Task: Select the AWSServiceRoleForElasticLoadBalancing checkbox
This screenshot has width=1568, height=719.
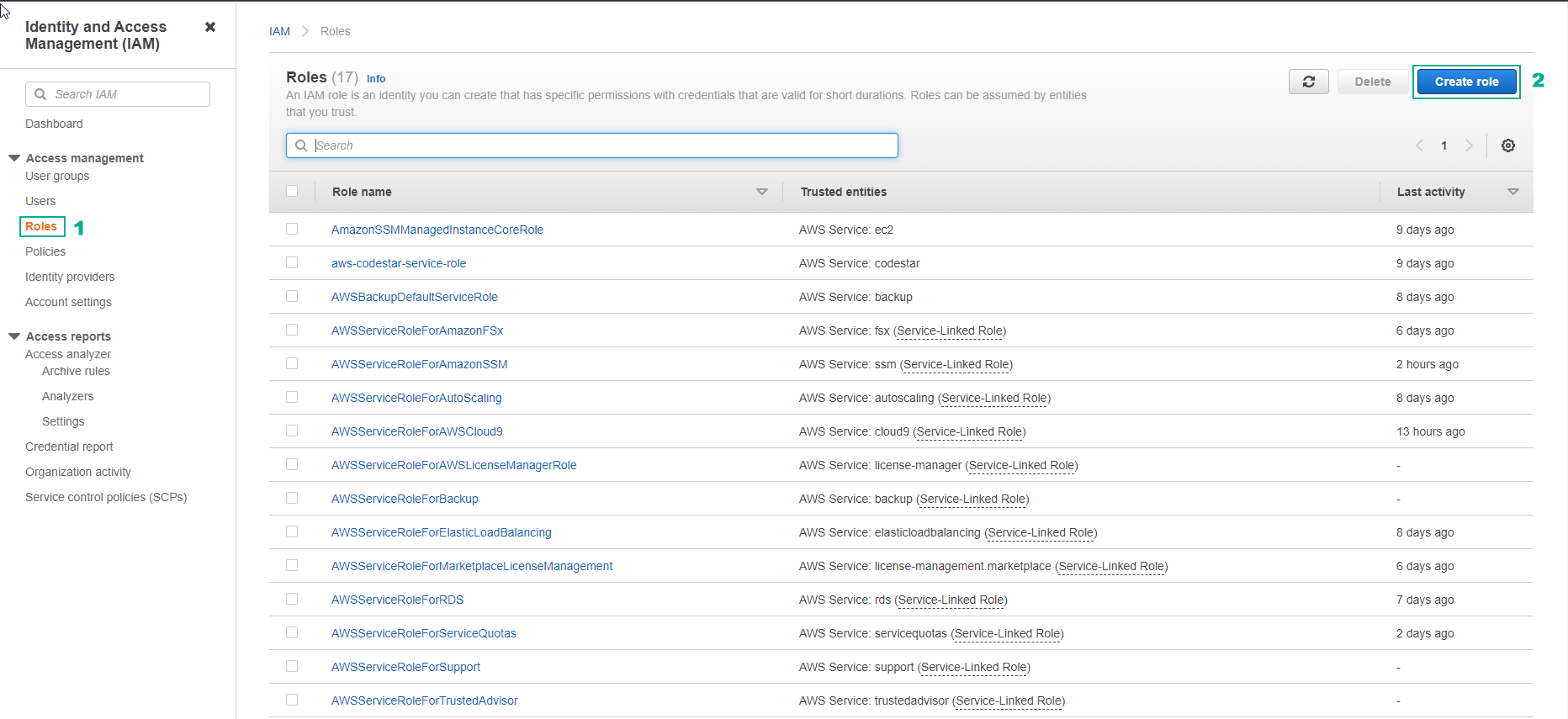Action: point(292,531)
